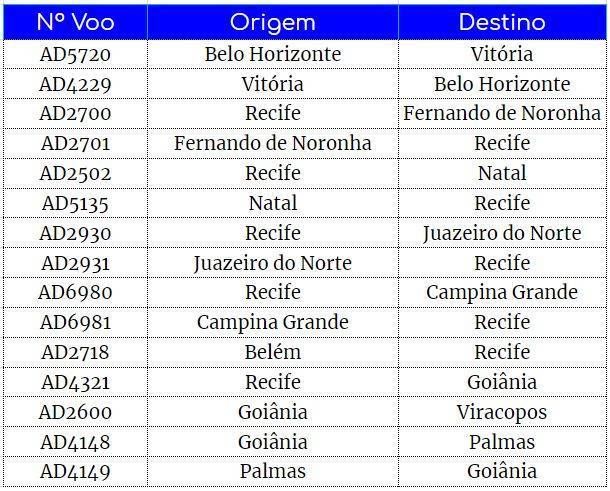Select Natal origin for flight AD5135

point(273,203)
